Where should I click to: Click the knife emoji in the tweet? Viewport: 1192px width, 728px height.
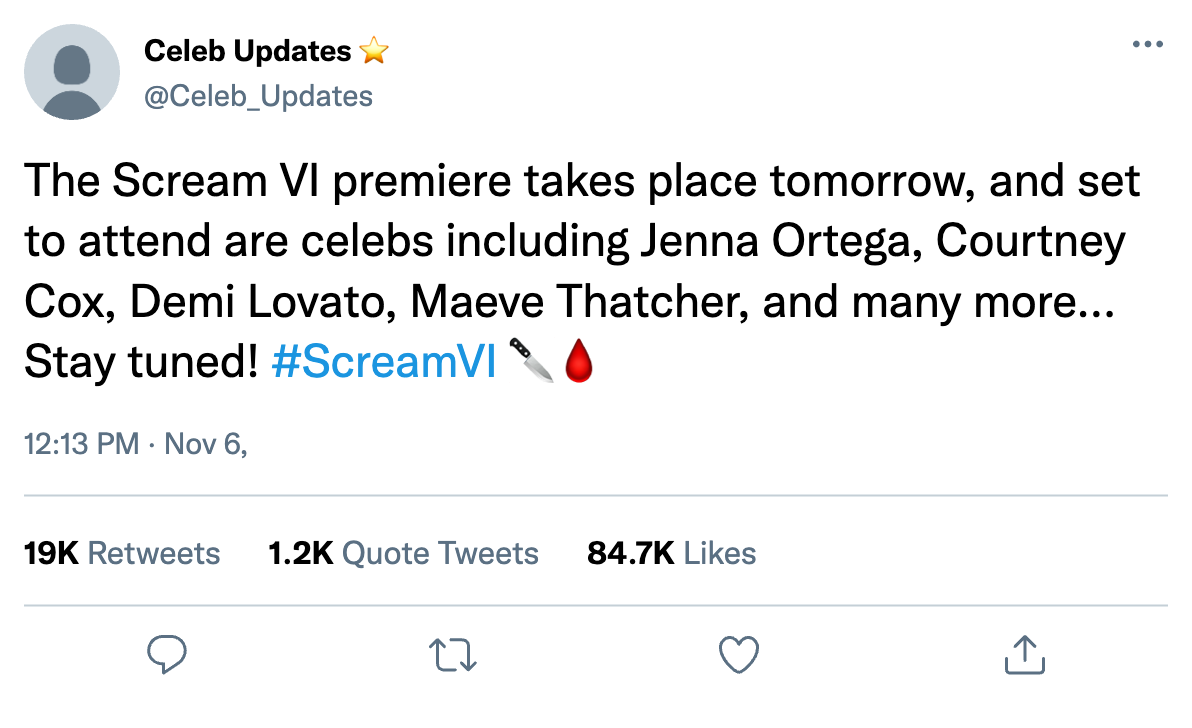pyautogui.click(x=531, y=360)
